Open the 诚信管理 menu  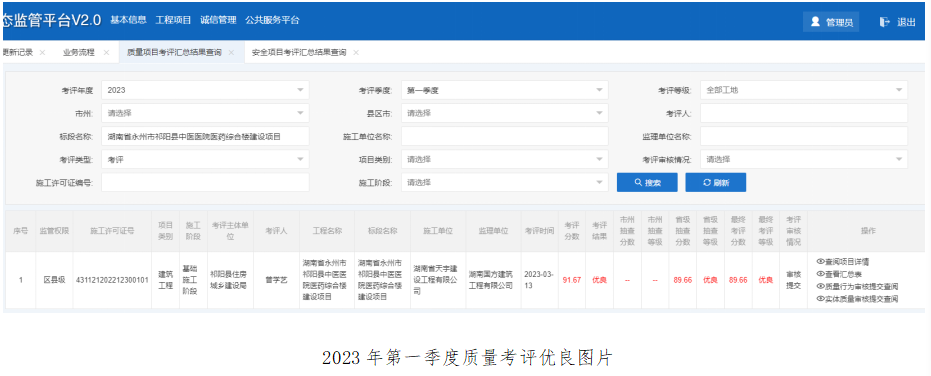[x=218, y=20]
